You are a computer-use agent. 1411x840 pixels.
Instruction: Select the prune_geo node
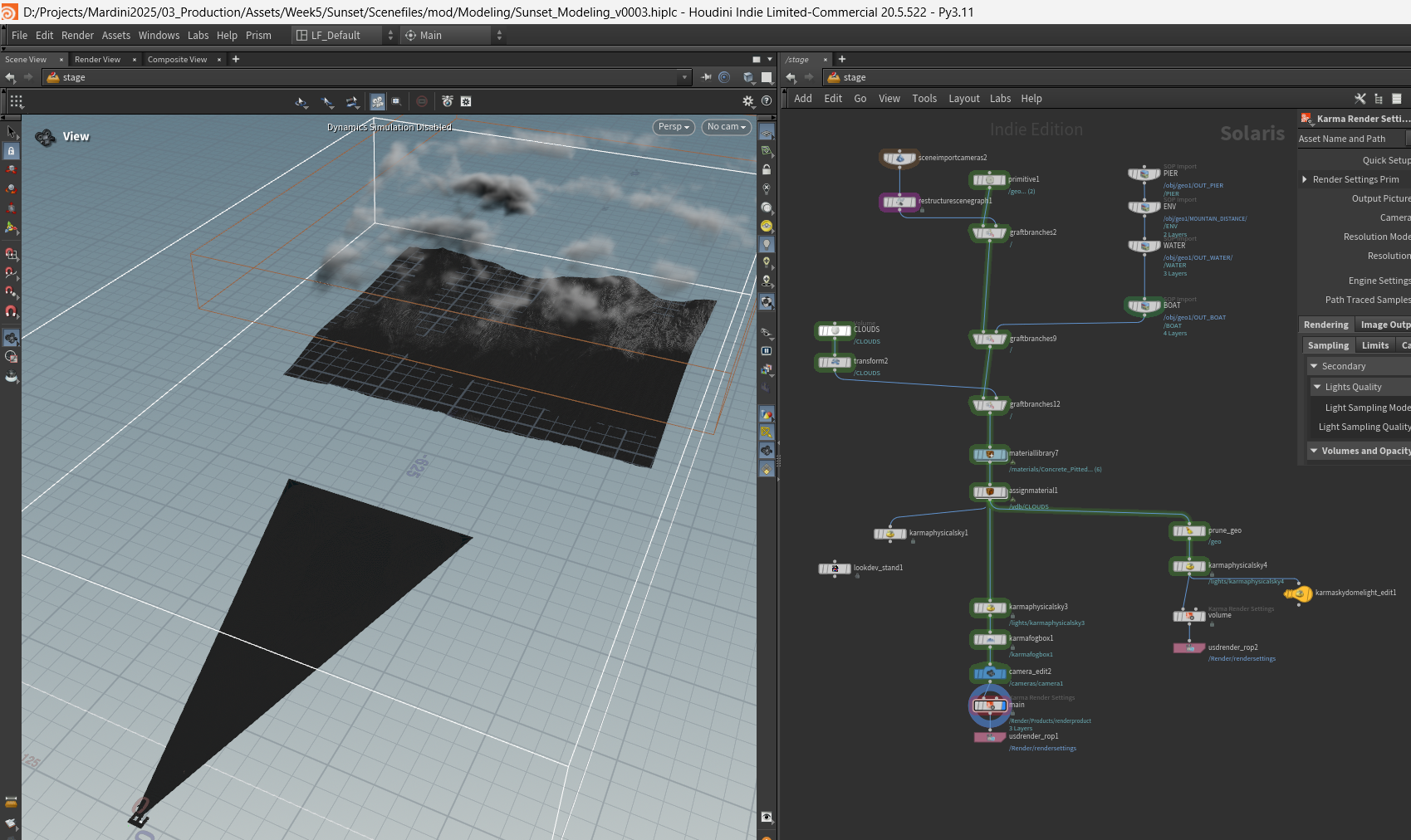tap(1189, 531)
